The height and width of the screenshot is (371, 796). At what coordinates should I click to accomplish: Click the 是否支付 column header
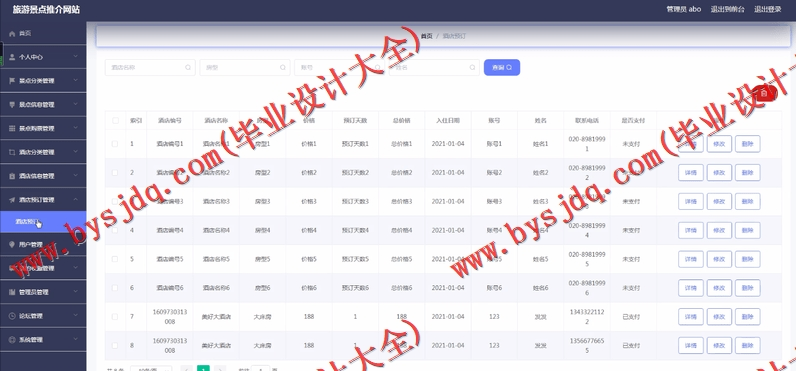[x=633, y=121]
